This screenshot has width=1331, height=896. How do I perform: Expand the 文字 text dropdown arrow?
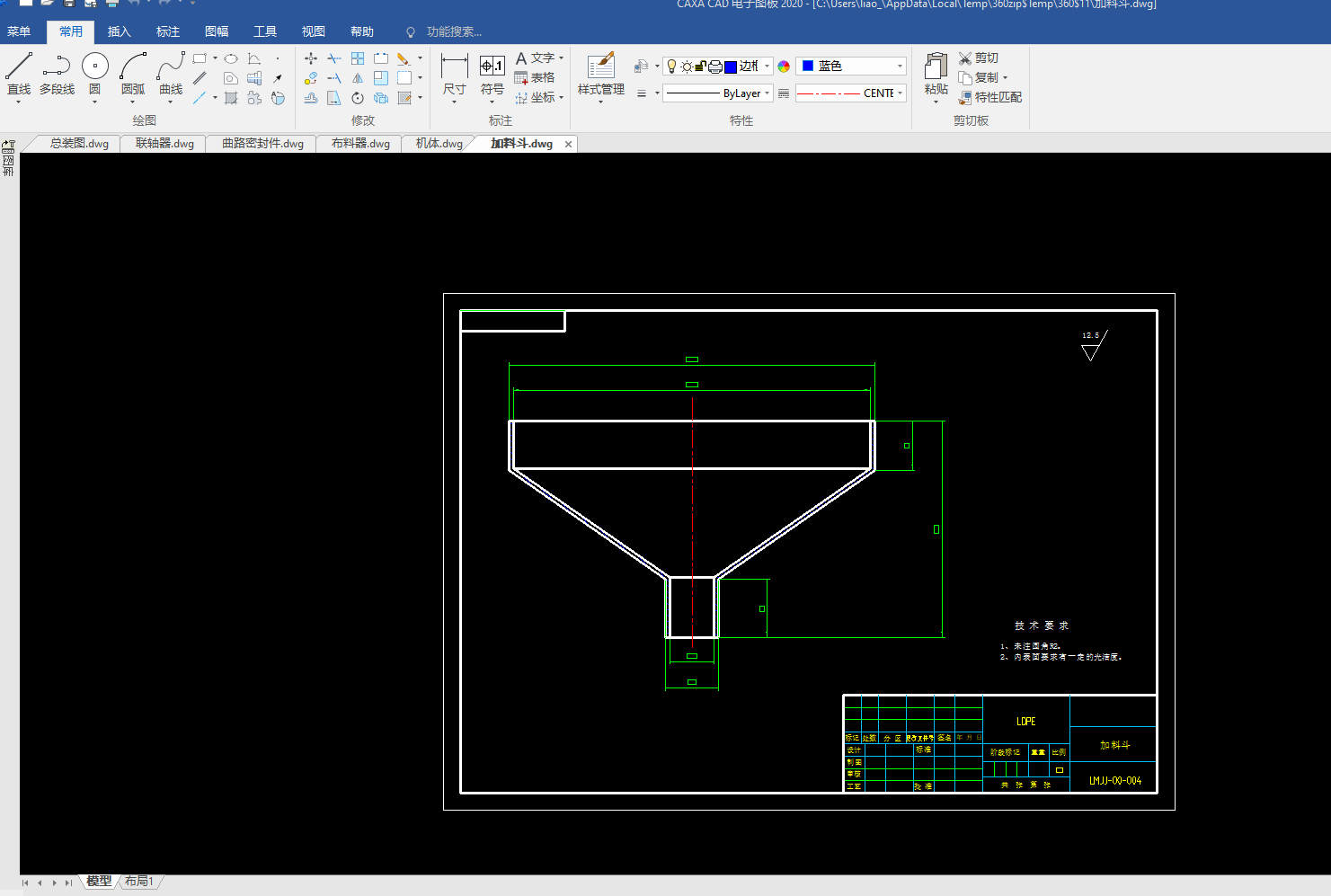tap(562, 58)
